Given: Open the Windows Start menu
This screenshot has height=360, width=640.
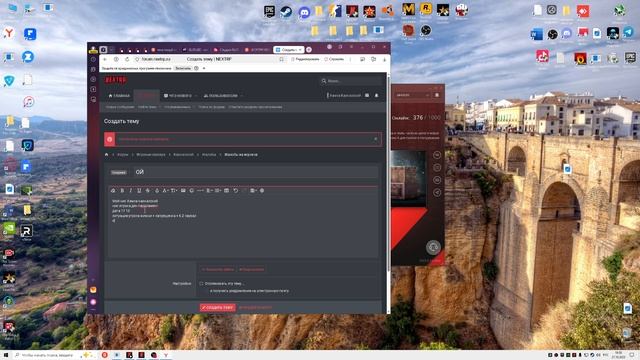Looking at the screenshot, I should pos(5,355).
